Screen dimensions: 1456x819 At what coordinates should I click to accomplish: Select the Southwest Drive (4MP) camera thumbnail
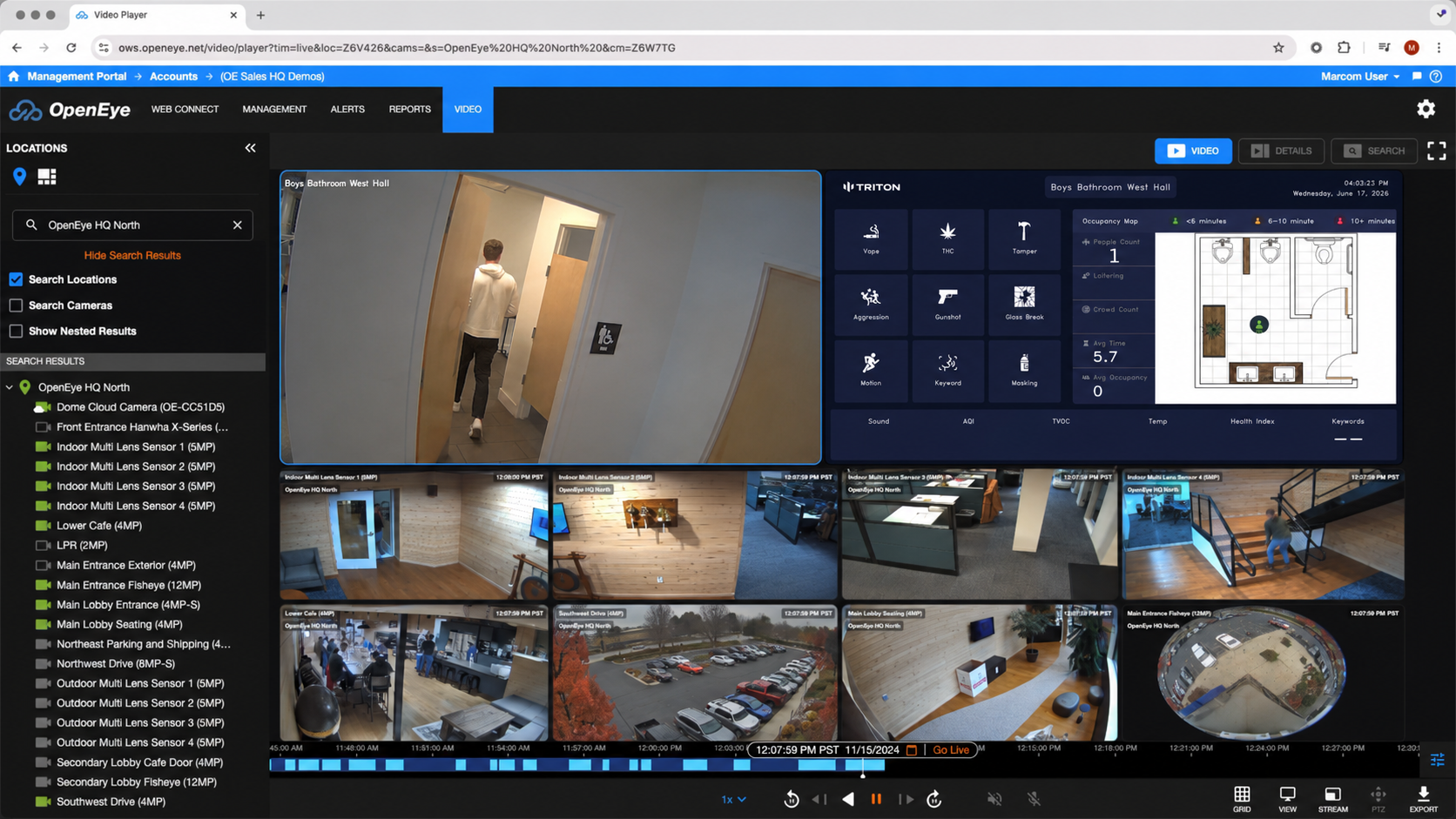click(x=695, y=673)
